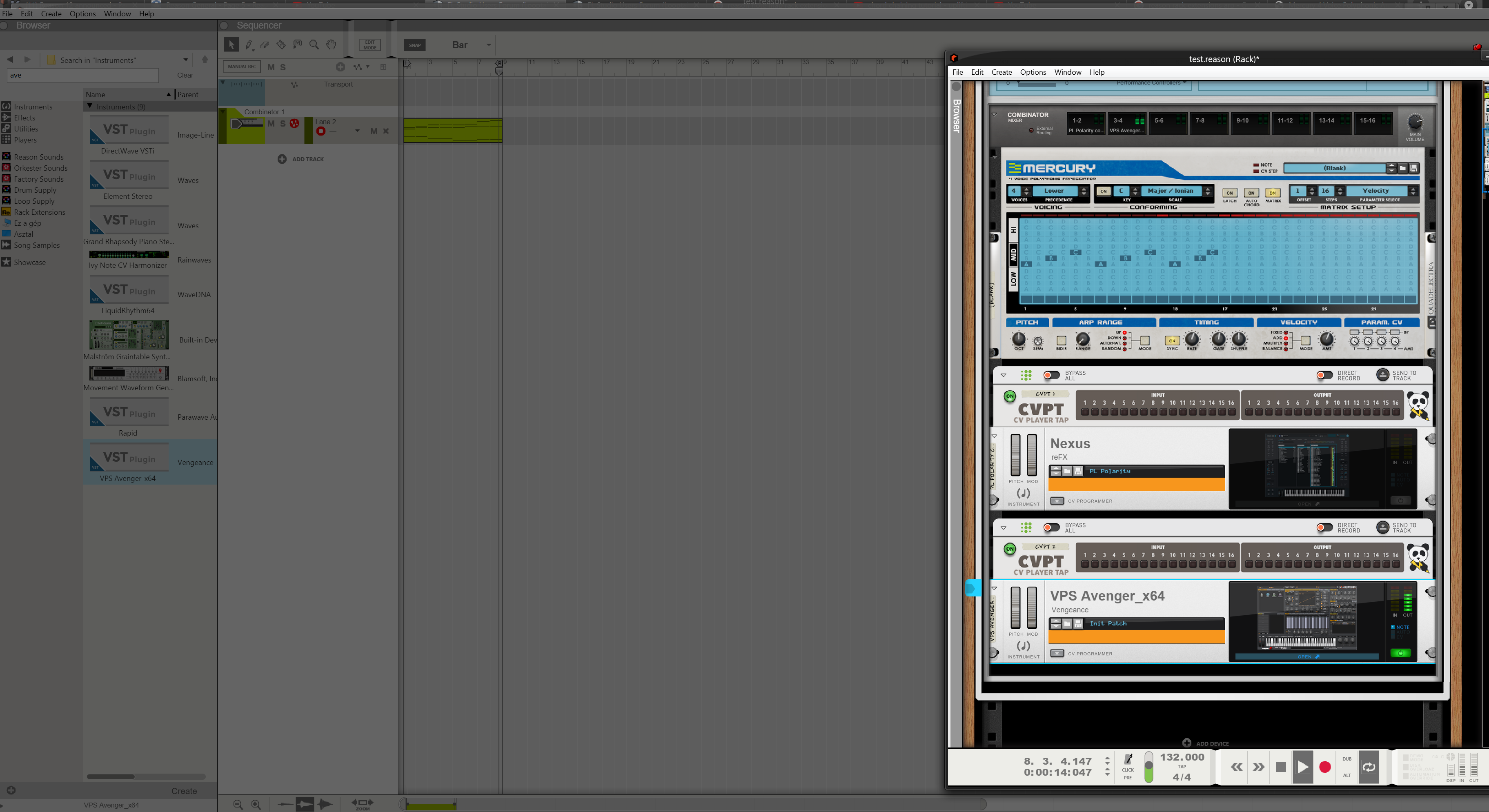The height and width of the screenshot is (812, 1489).
Task: Click the grid icon in the track header
Action: point(383,67)
